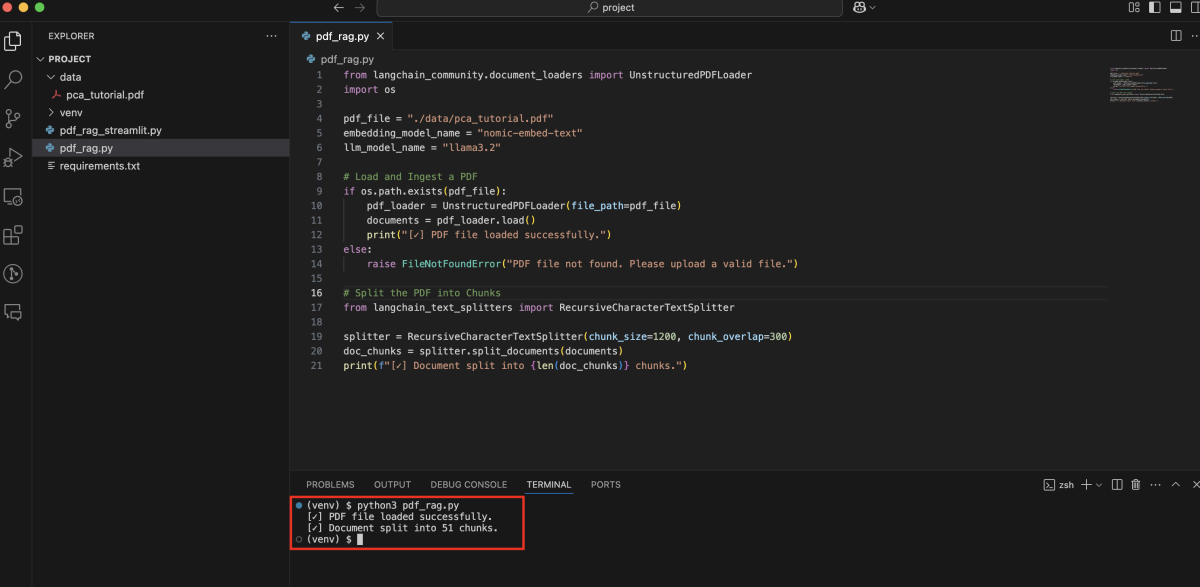1200x587 pixels.
Task: Open terminal panel more actions ellipsis
Action: [x=1157, y=484]
